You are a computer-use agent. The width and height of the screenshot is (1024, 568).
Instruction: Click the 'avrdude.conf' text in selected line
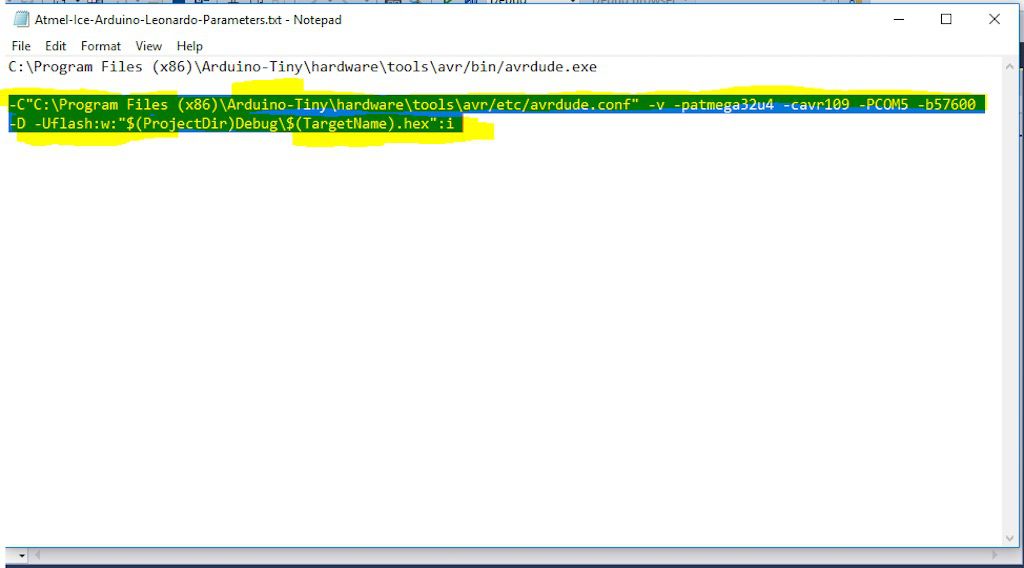click(x=580, y=104)
